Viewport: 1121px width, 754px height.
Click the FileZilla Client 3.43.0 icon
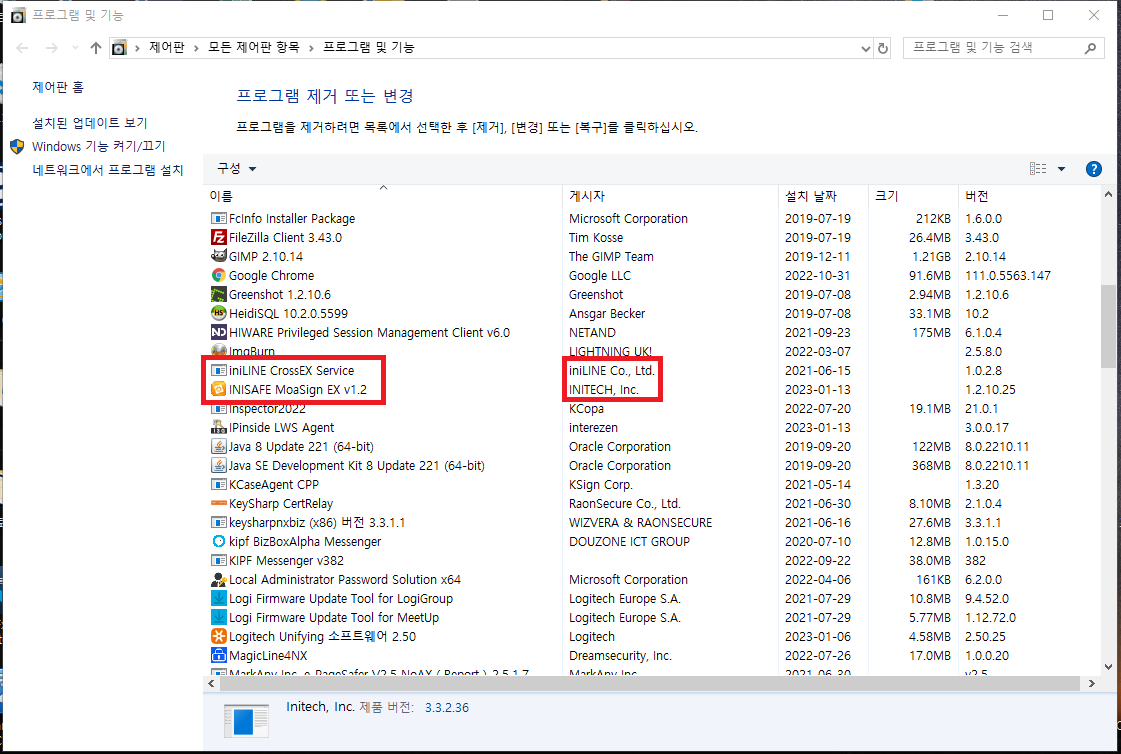pyautogui.click(x=219, y=237)
